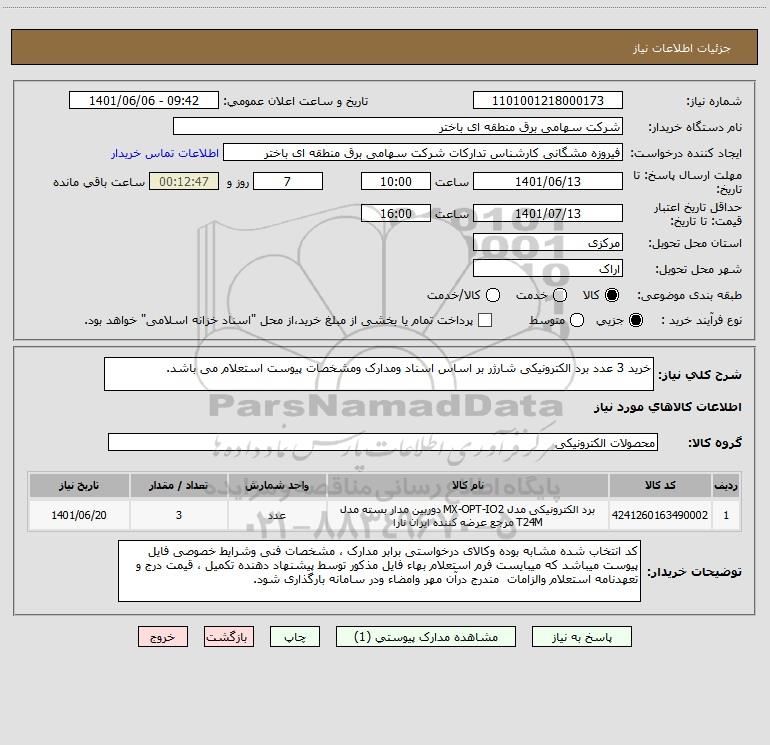The height and width of the screenshot is (745, 770).
Task: Click the countdown timer 00:12:47
Action: coord(184,181)
